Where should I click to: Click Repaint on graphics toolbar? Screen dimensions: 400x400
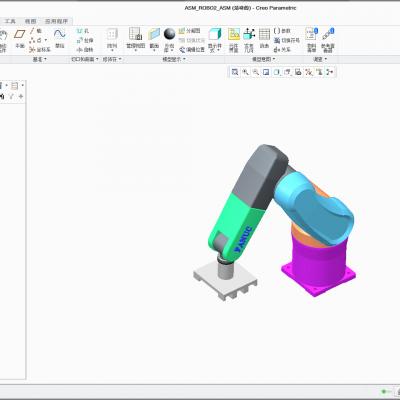(x=266, y=72)
